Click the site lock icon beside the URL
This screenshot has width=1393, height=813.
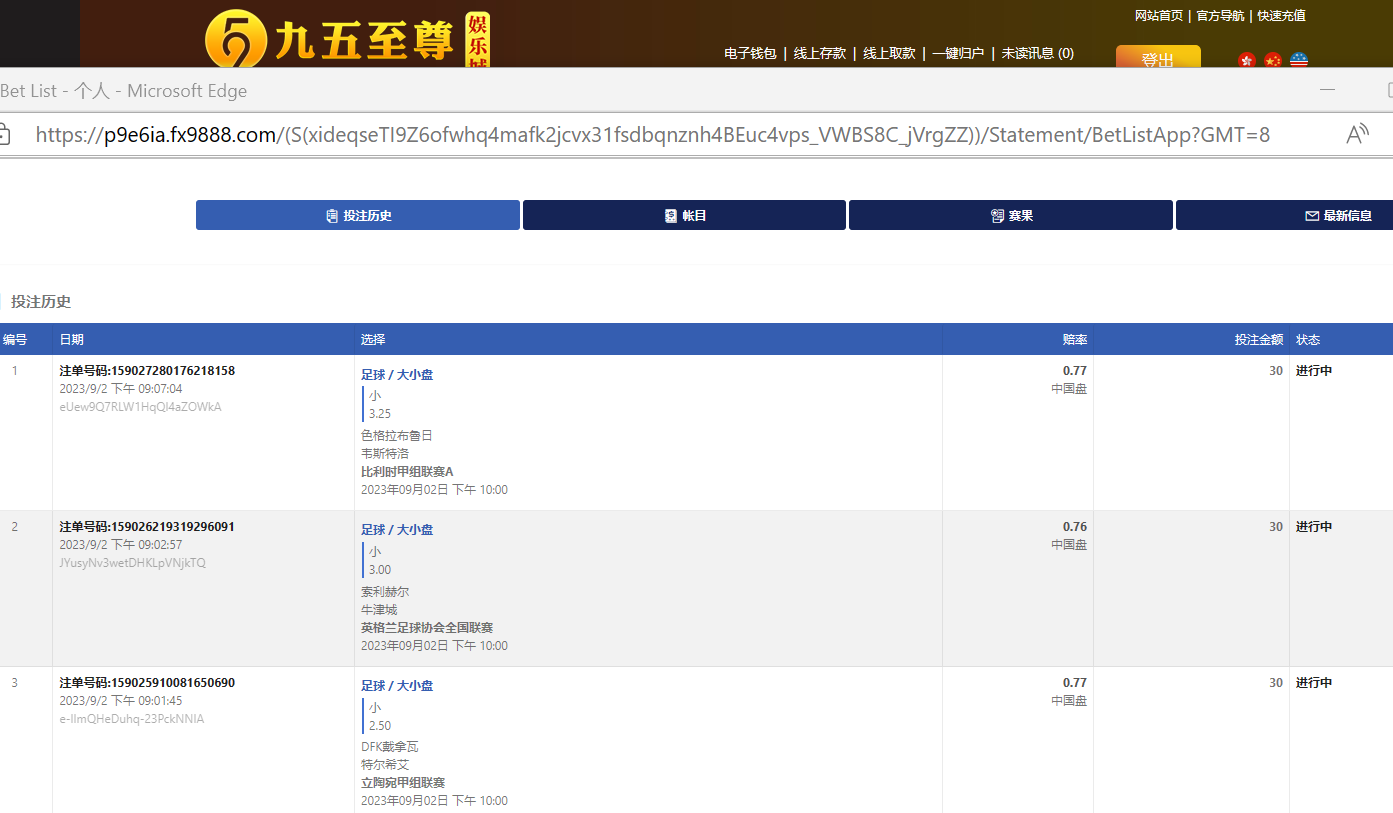pos(5,135)
